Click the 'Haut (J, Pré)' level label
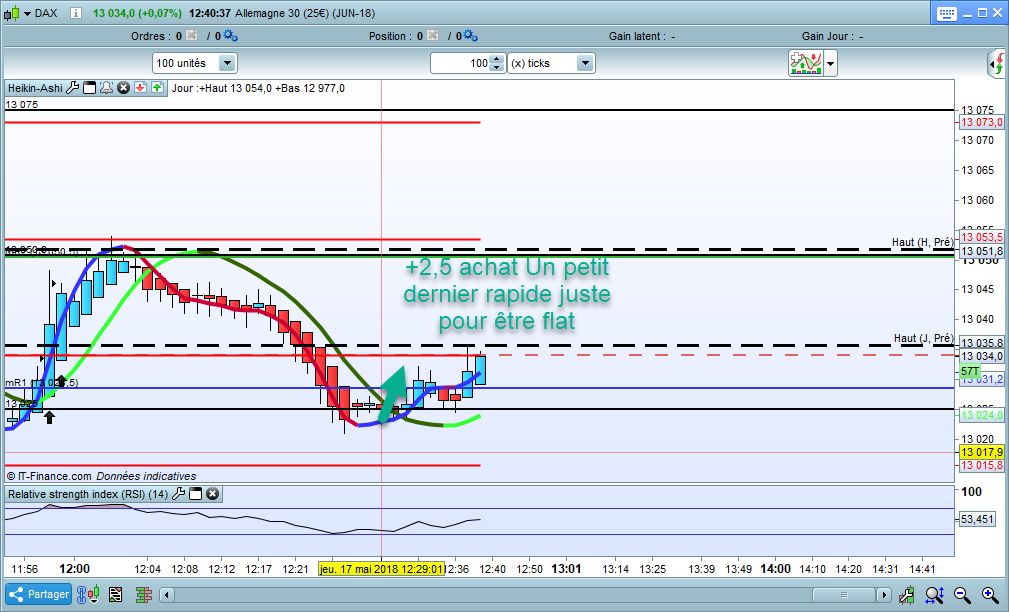1009x612 pixels. pos(923,338)
